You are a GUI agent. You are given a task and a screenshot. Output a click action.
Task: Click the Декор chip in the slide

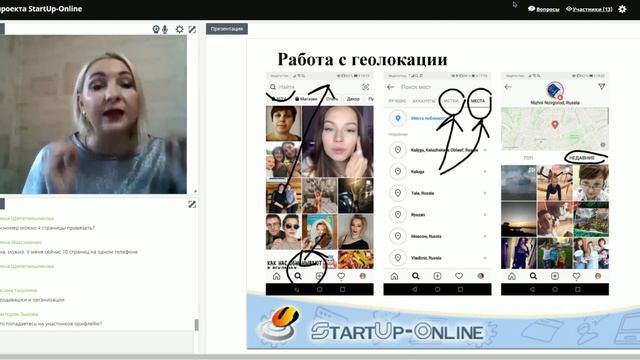tap(353, 99)
